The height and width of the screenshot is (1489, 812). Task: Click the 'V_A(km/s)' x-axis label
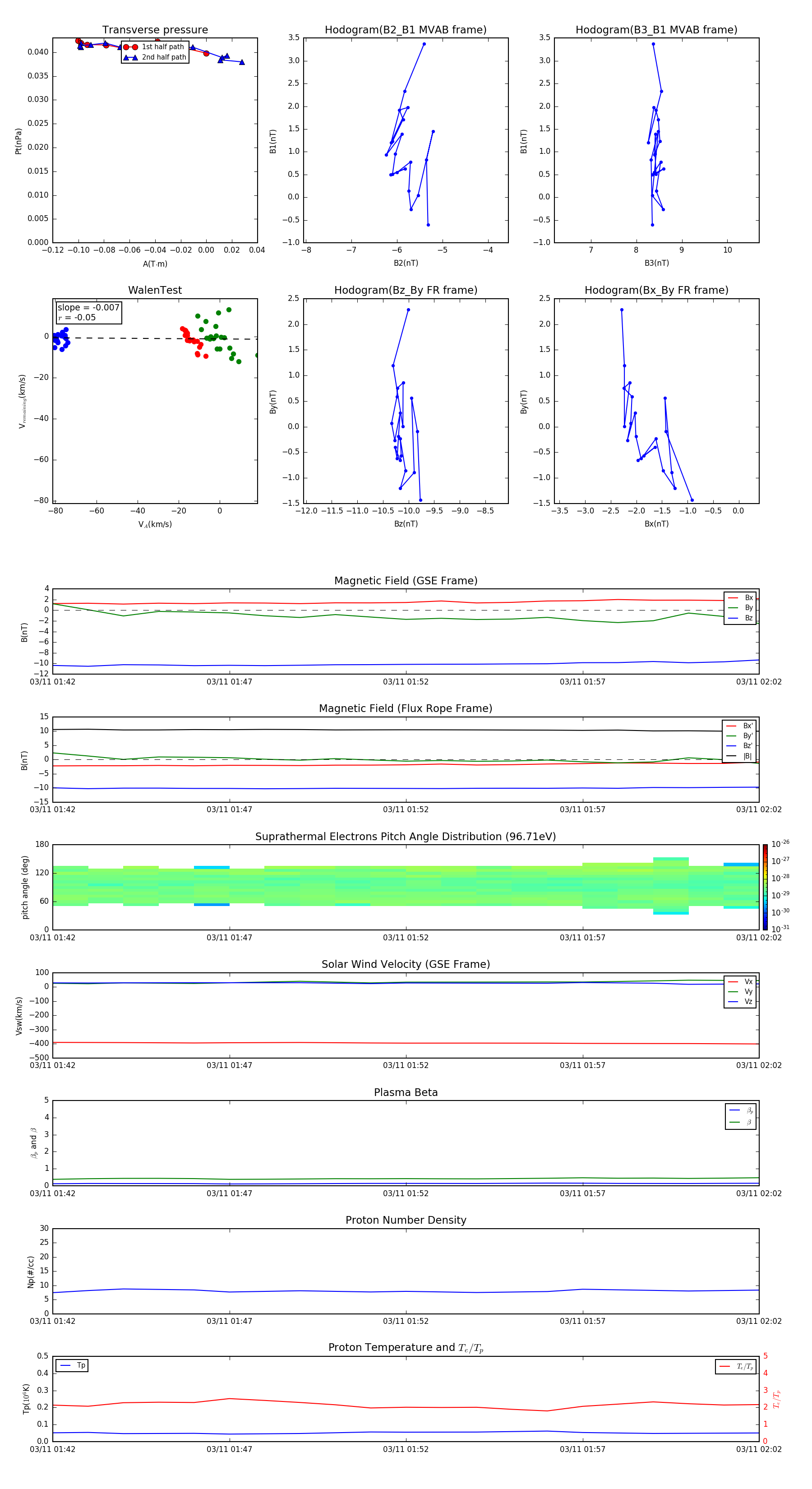[x=155, y=524]
